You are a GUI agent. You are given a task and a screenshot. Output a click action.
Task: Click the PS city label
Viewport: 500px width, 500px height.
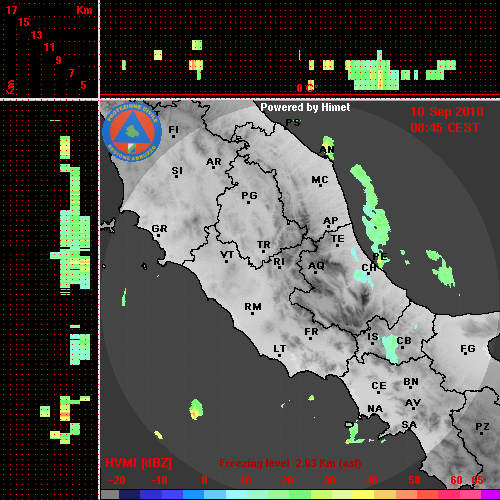(x=293, y=123)
